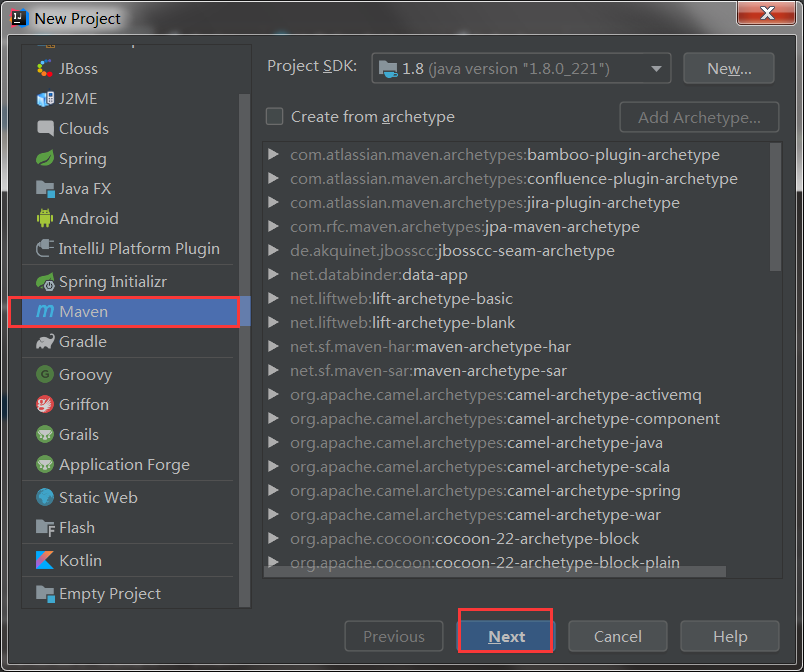Select Kotlin label in the list
The height and width of the screenshot is (672, 804).
(x=81, y=560)
